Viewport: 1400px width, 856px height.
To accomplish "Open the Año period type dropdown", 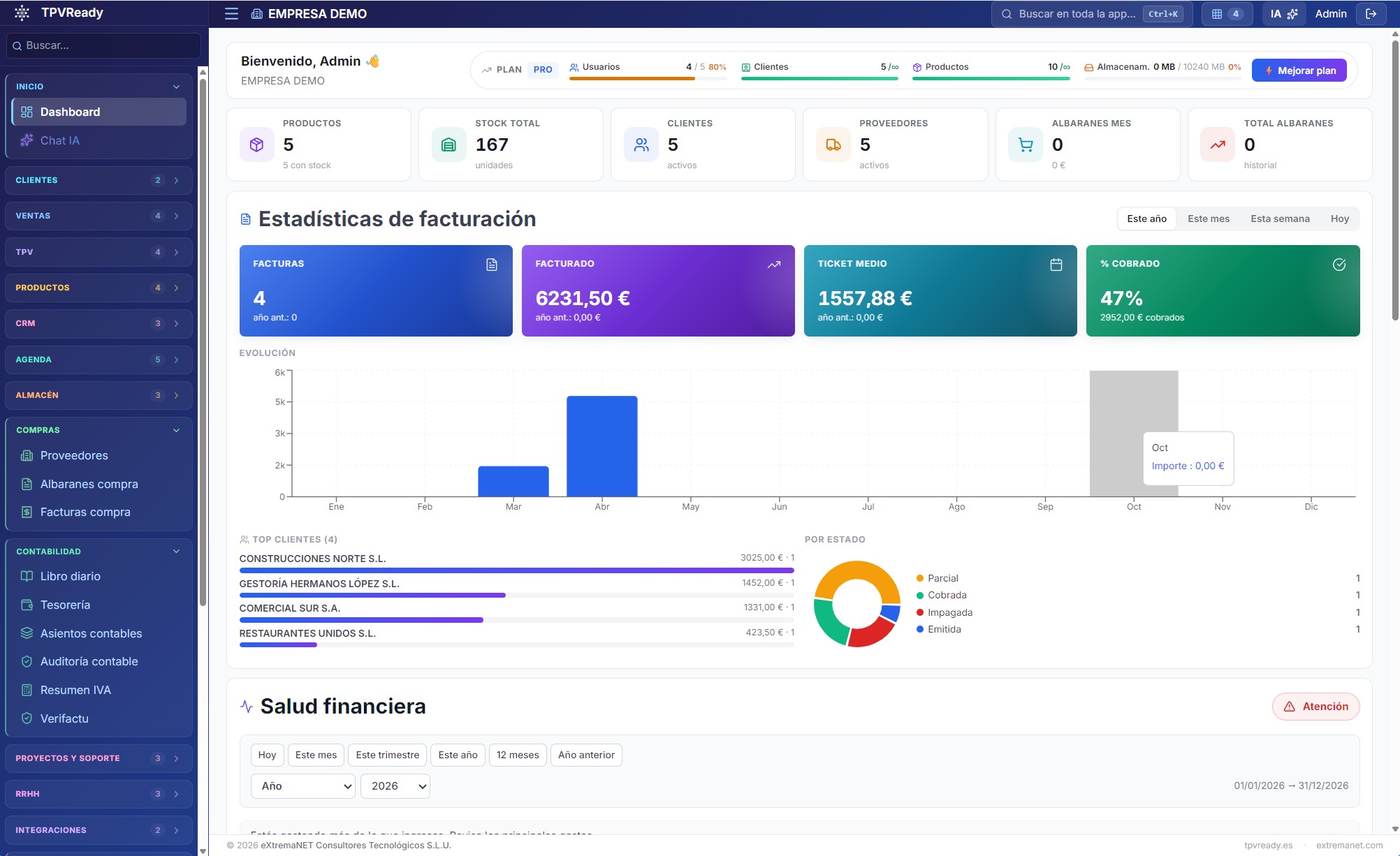I will click(x=303, y=786).
